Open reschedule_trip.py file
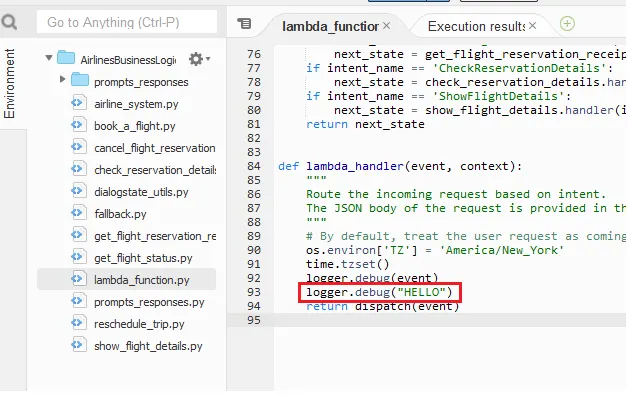 point(139,324)
